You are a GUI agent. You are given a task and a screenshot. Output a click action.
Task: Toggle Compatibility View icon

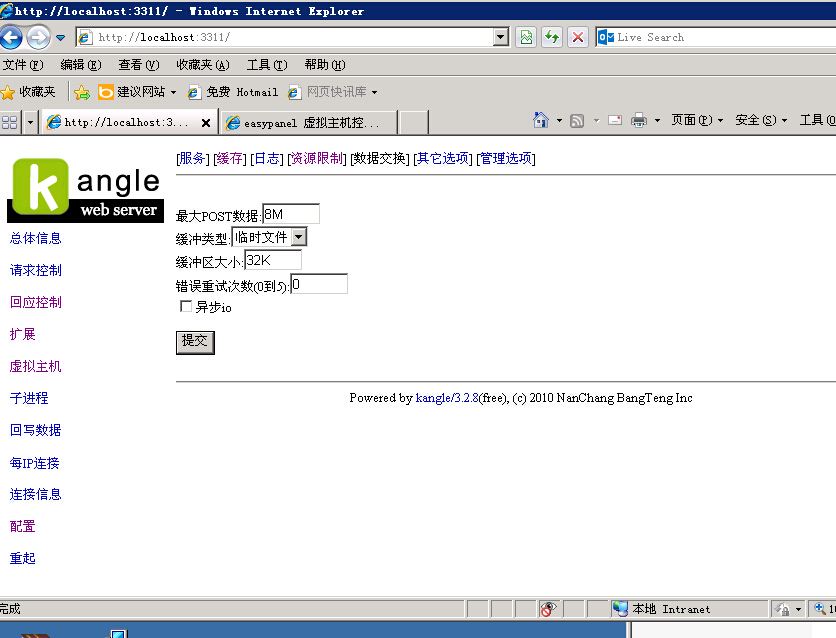526,37
